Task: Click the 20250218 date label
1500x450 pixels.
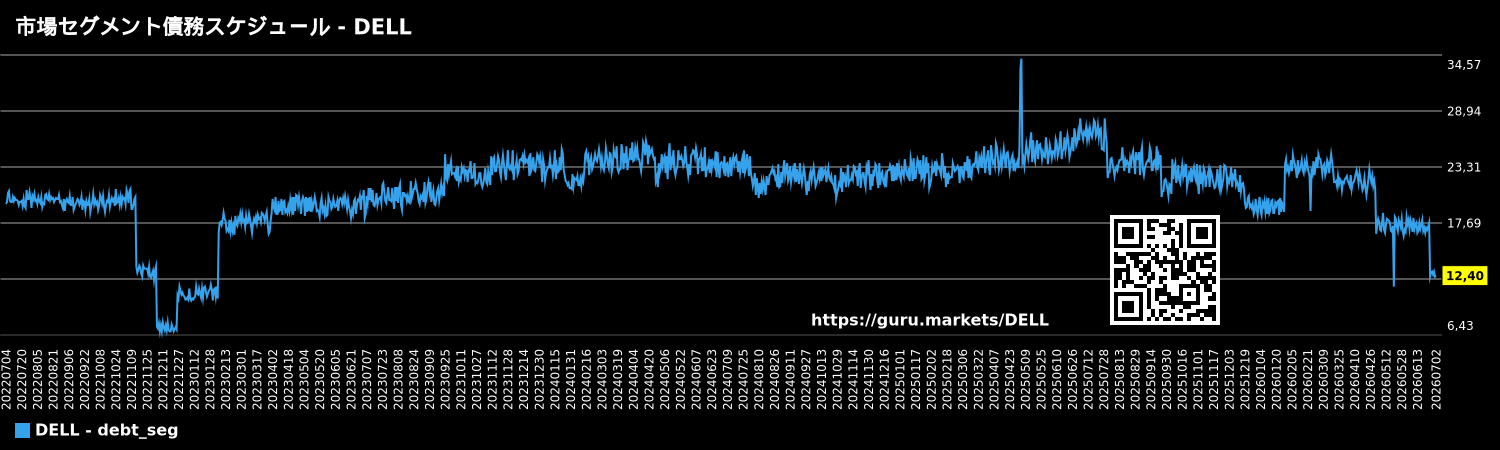Action: [x=946, y=378]
